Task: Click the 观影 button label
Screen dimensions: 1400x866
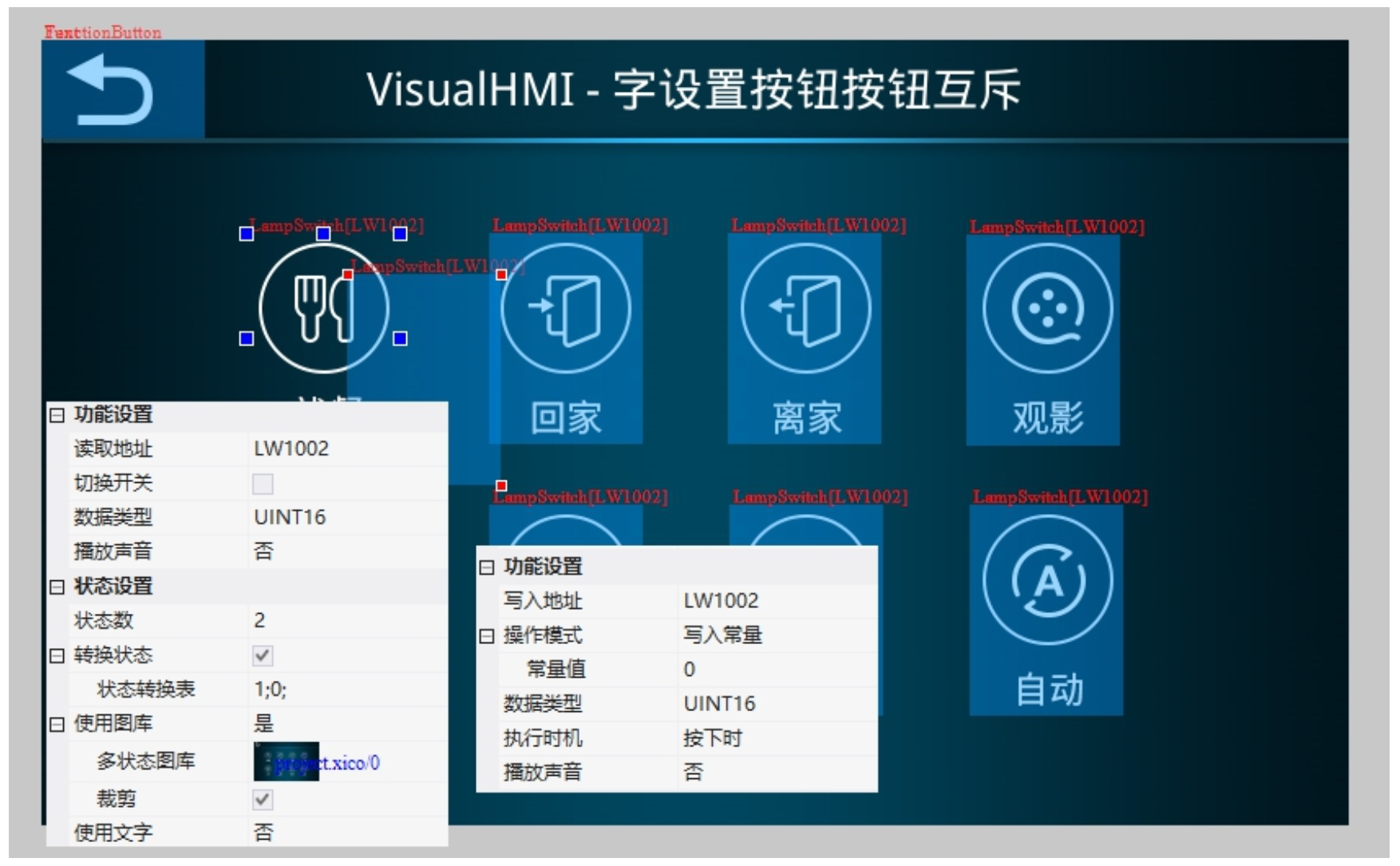Action: (1047, 418)
